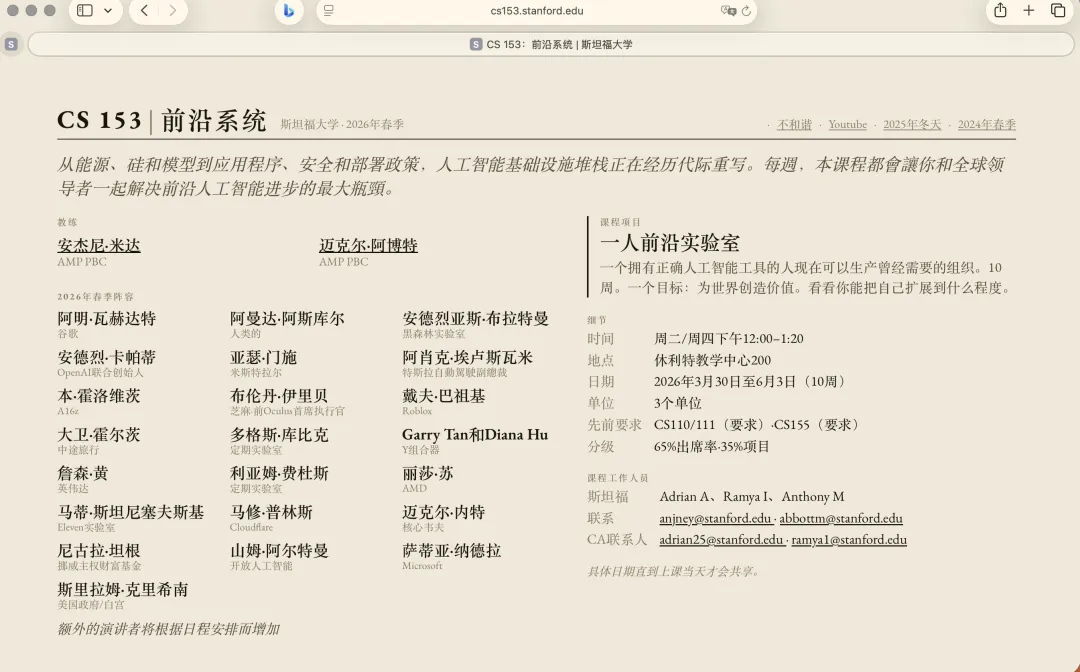Click speaker 布伦丹·伊里贝
Image resolution: width=1080 pixels, height=672 pixels.
click(x=278, y=396)
